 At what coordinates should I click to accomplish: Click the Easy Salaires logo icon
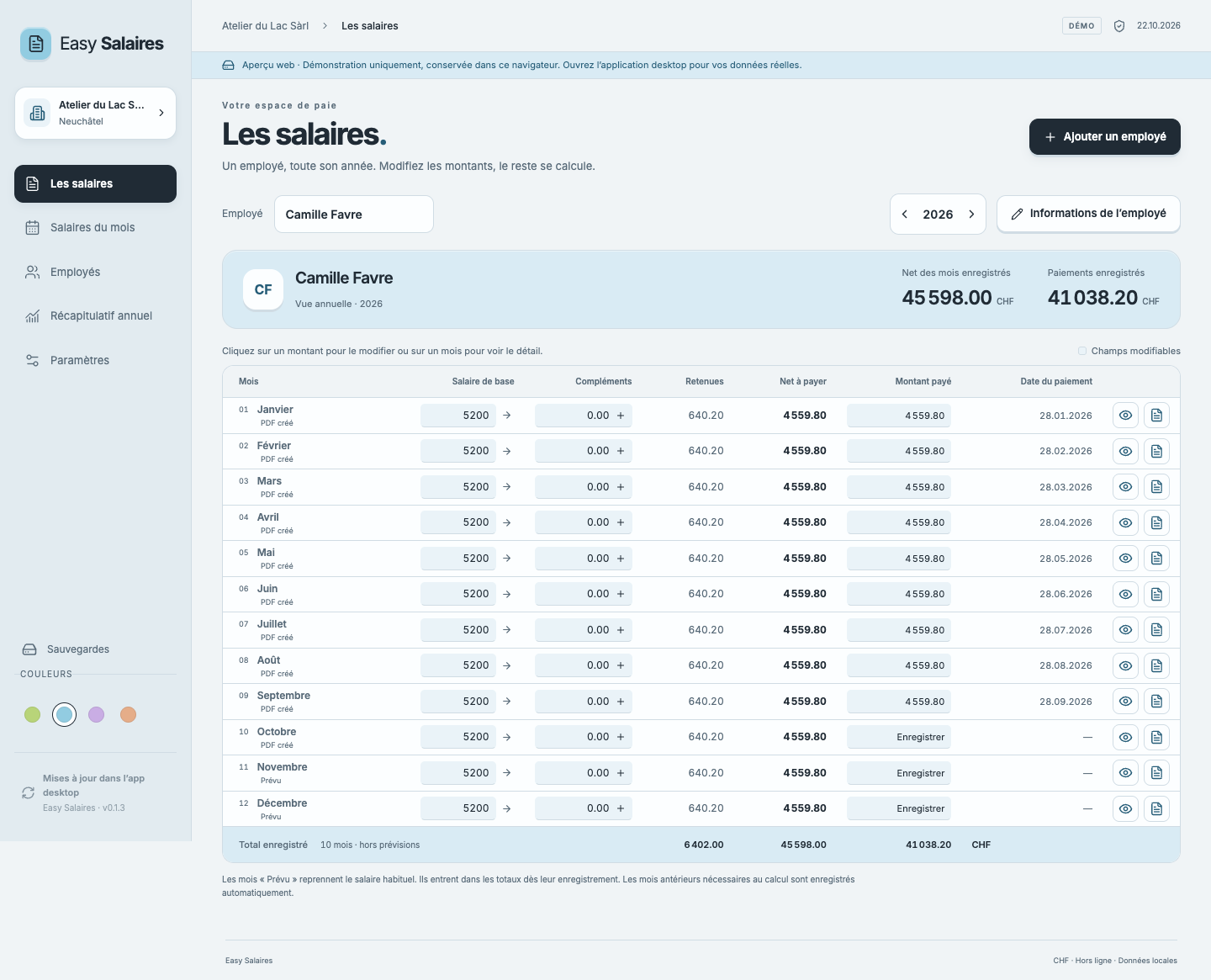pos(35,44)
